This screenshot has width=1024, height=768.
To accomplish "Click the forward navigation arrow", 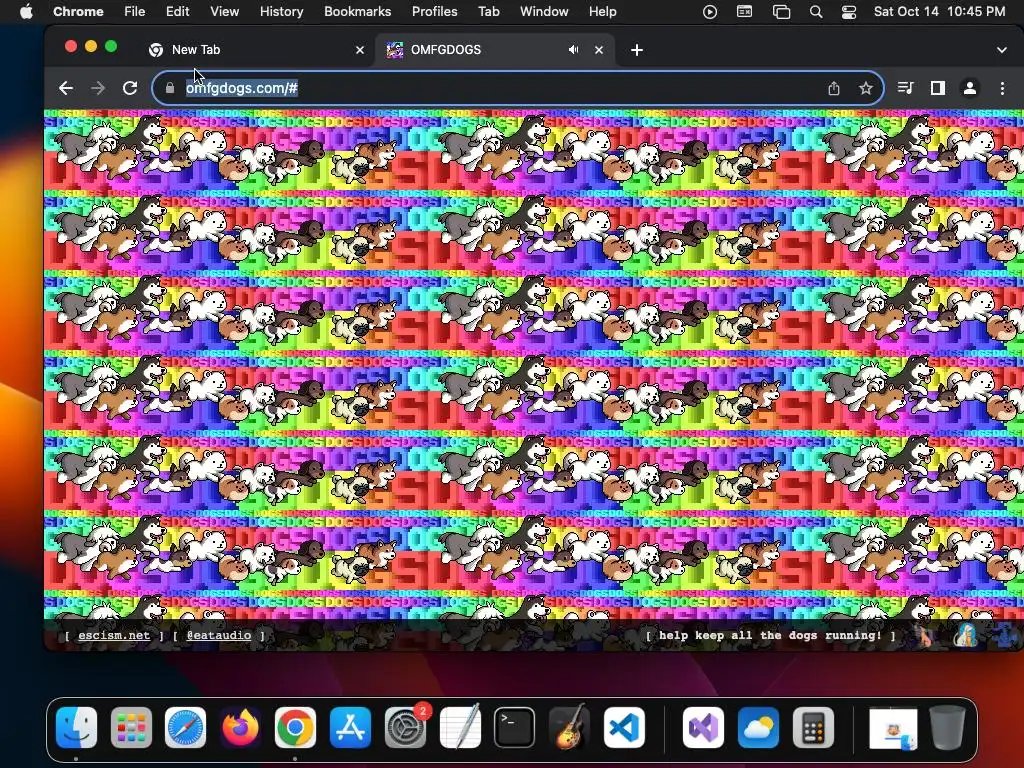I will [x=98, y=88].
